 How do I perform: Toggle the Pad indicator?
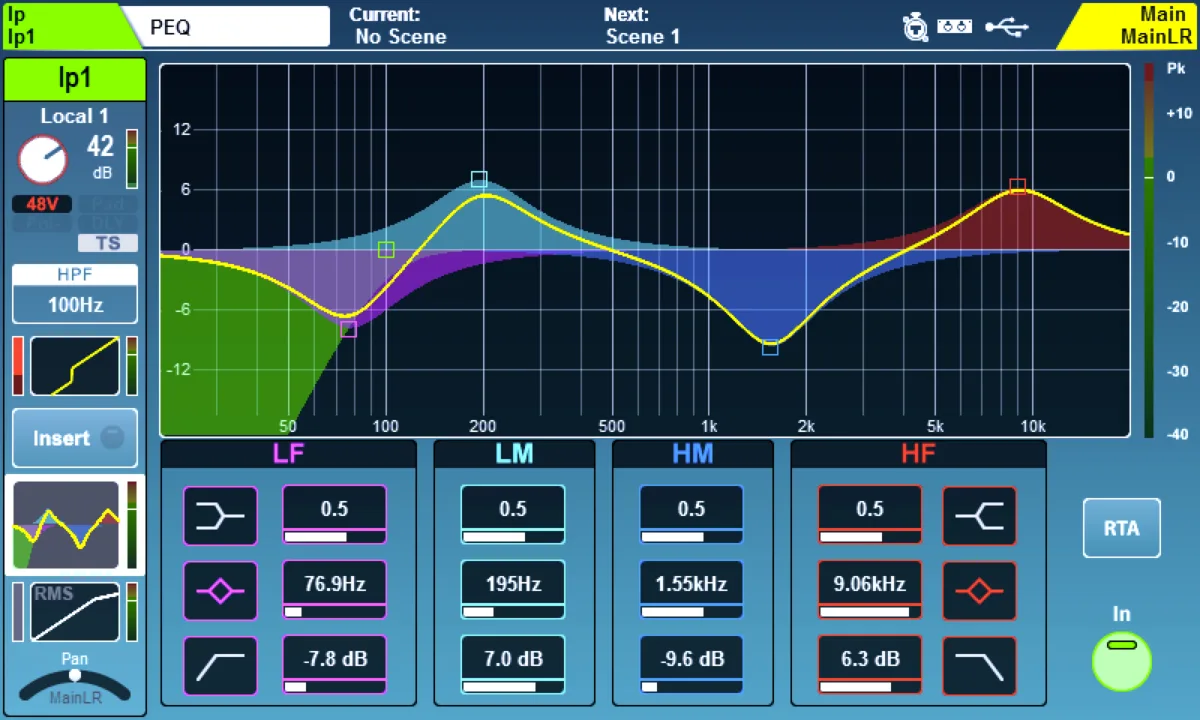coord(108,204)
